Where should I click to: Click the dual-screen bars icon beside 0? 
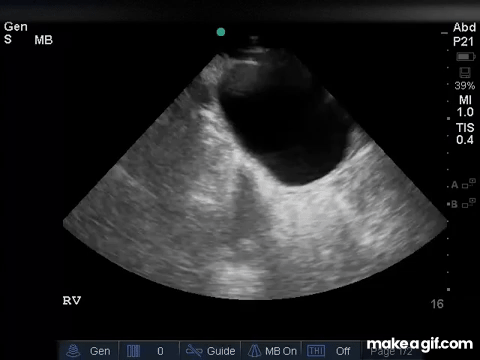click(x=133, y=351)
